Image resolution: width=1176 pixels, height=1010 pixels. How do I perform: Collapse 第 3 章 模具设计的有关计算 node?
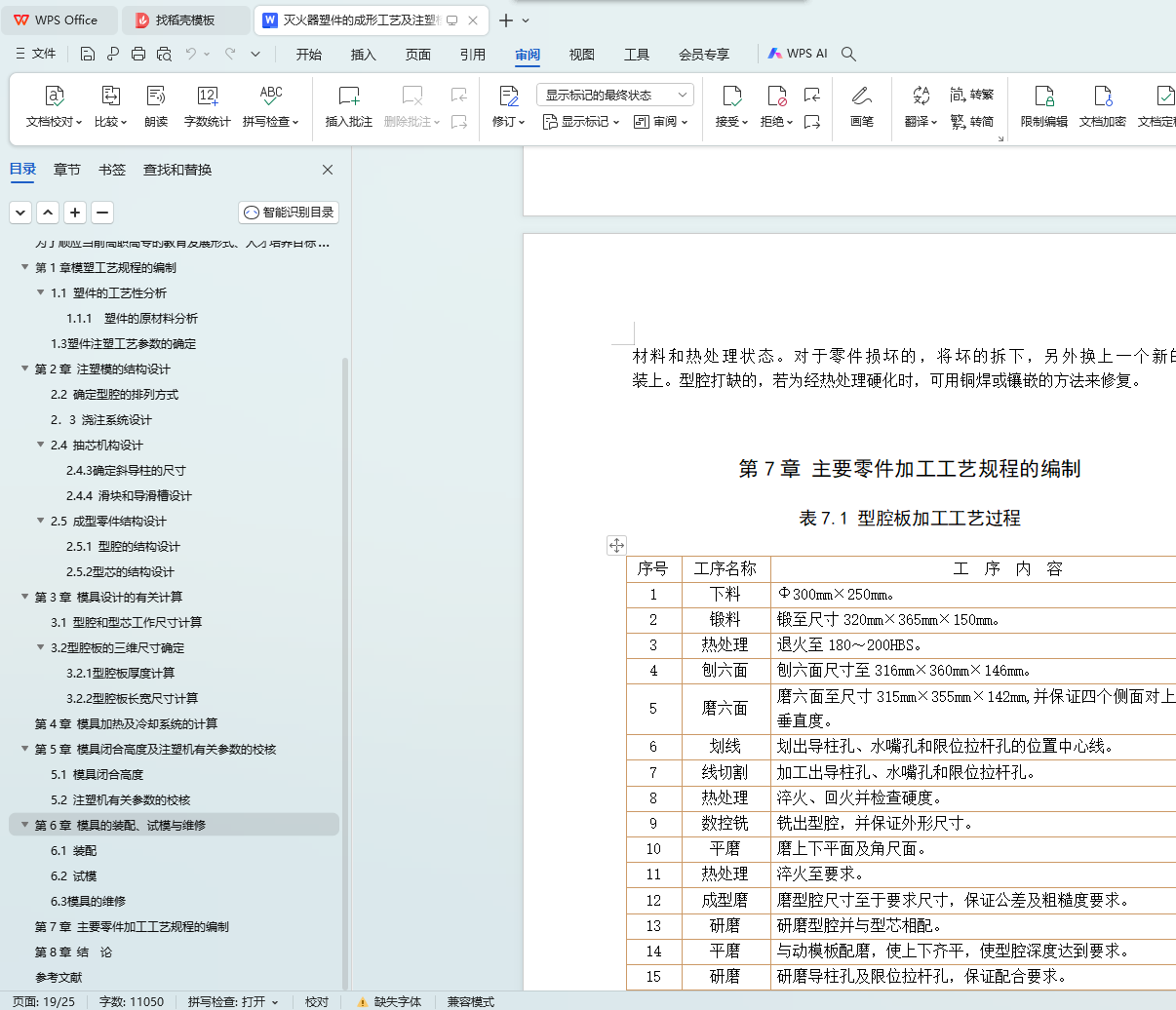25,597
